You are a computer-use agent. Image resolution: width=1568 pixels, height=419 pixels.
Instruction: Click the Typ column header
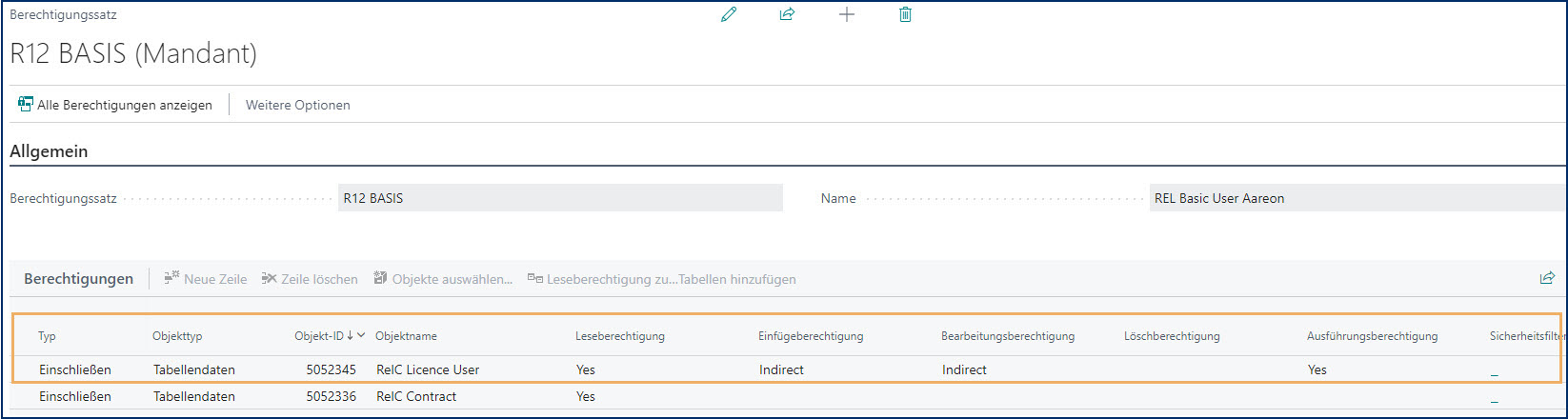(x=47, y=336)
